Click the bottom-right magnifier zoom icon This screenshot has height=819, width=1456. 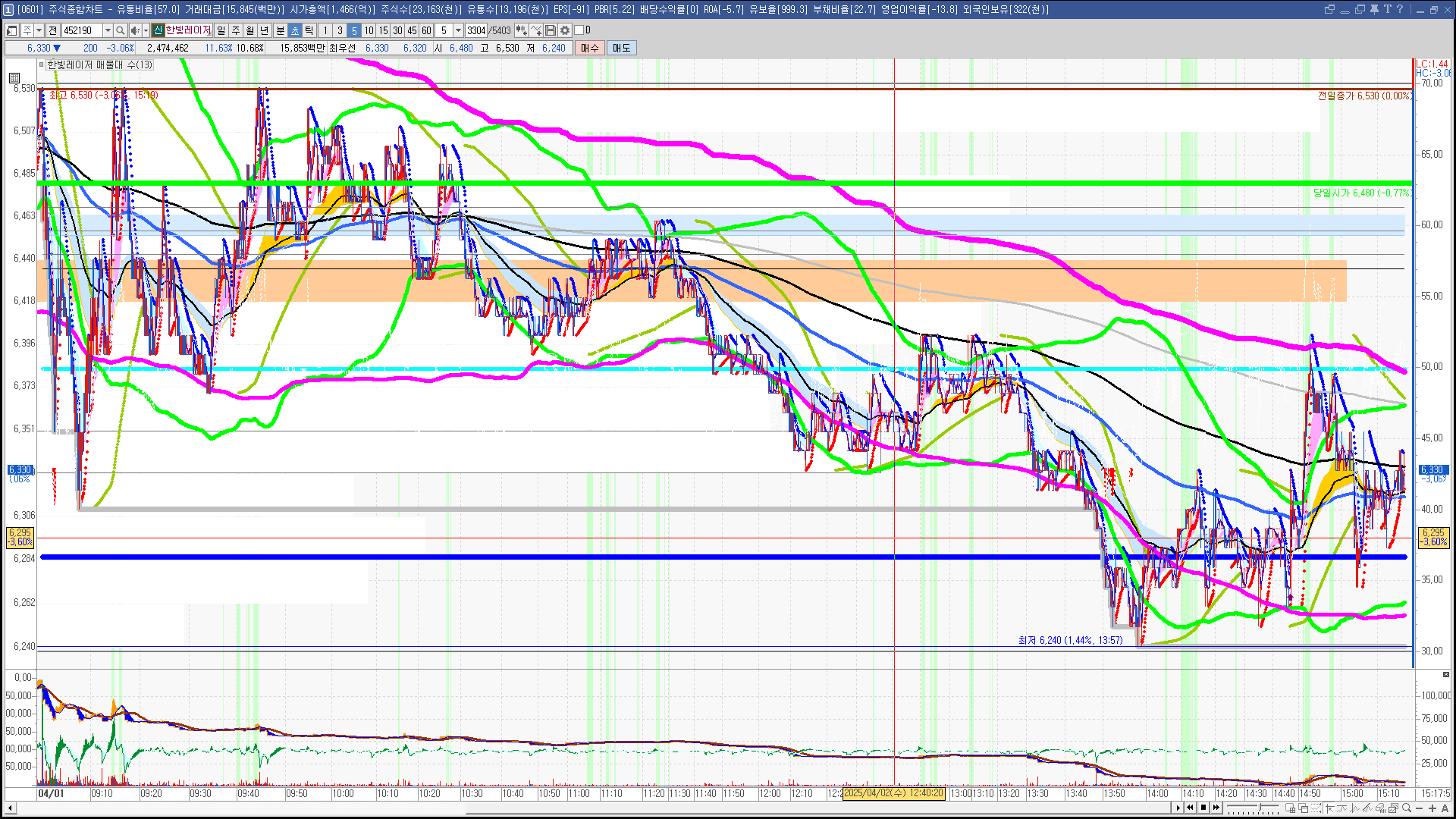(x=1407, y=808)
